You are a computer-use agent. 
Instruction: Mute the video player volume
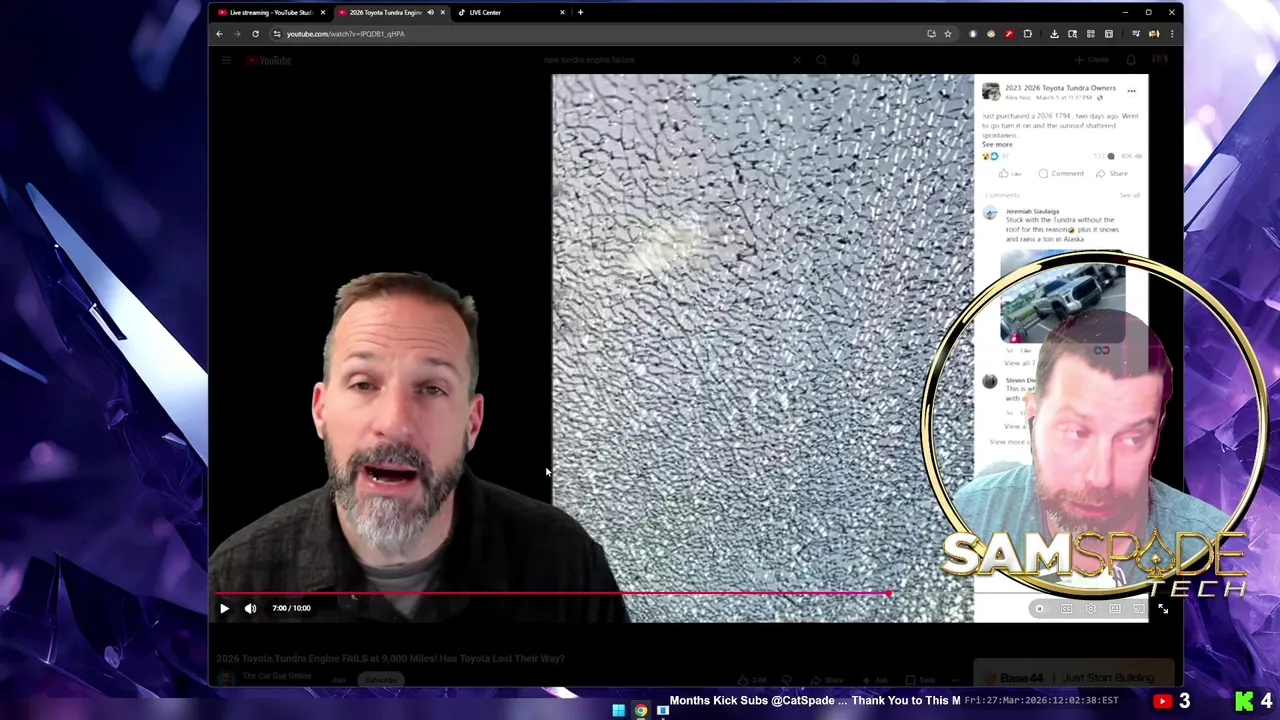click(250, 608)
